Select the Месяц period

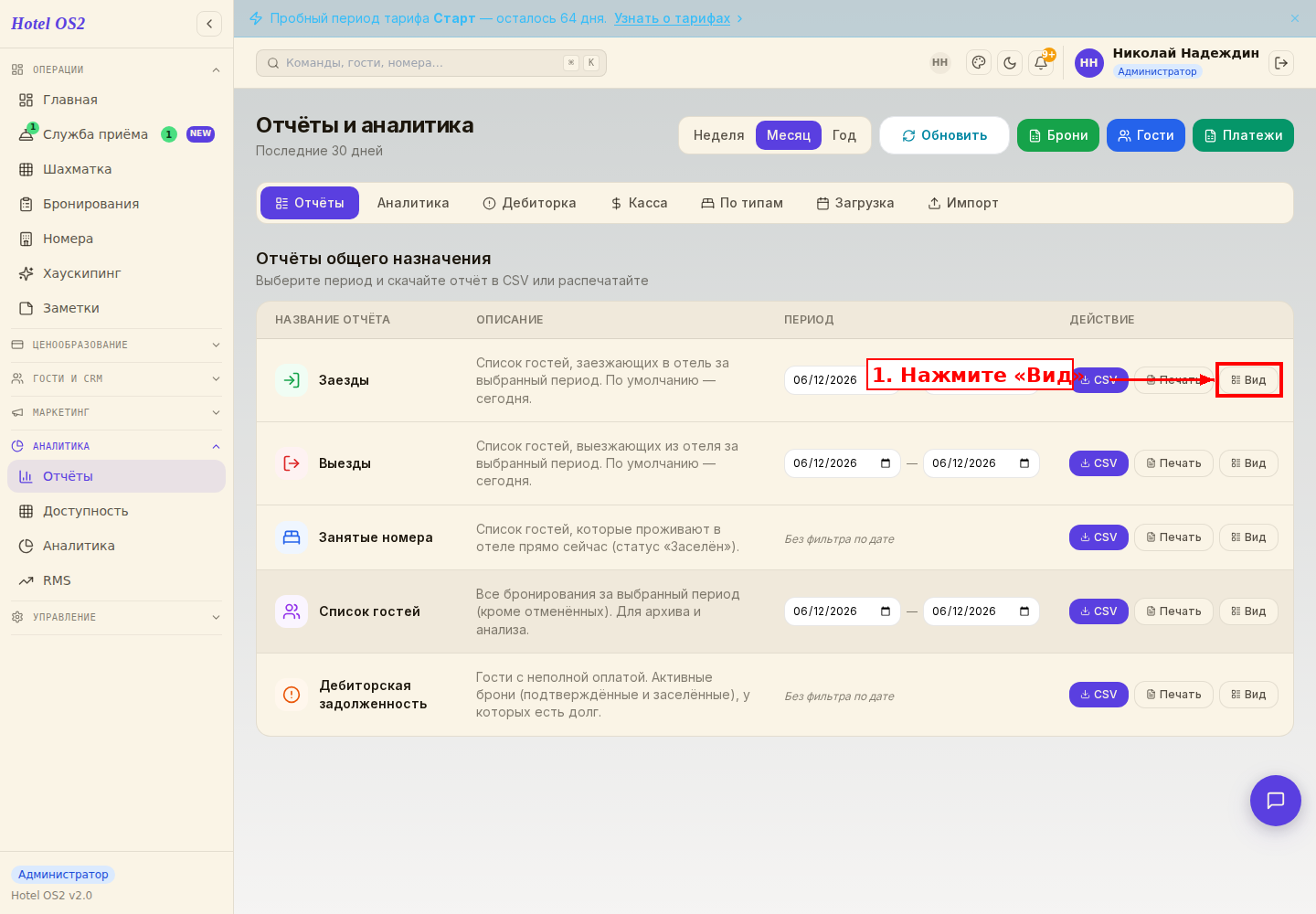(x=789, y=135)
